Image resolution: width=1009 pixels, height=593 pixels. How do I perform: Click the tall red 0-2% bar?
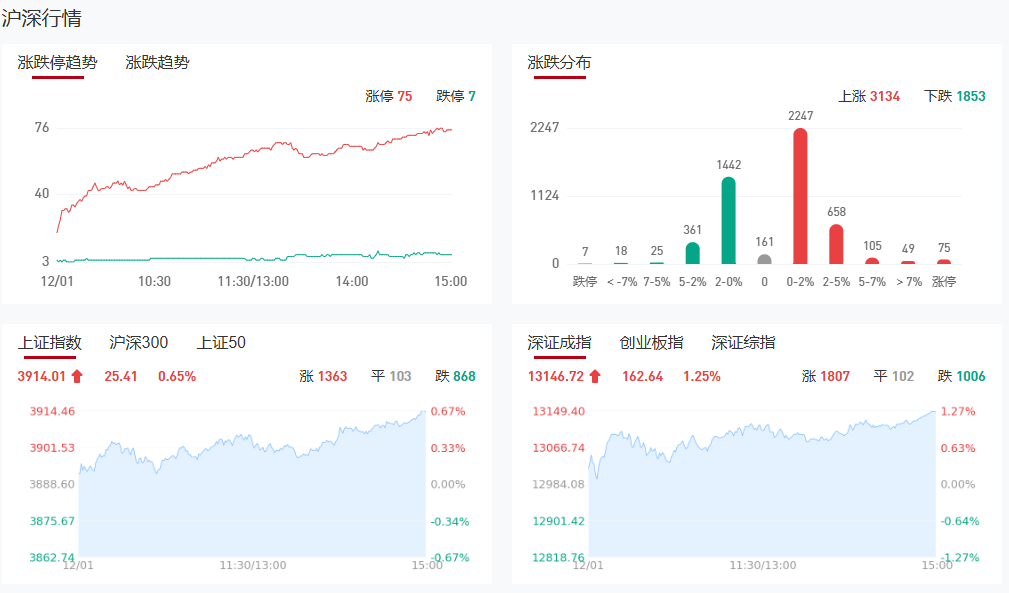pos(800,196)
